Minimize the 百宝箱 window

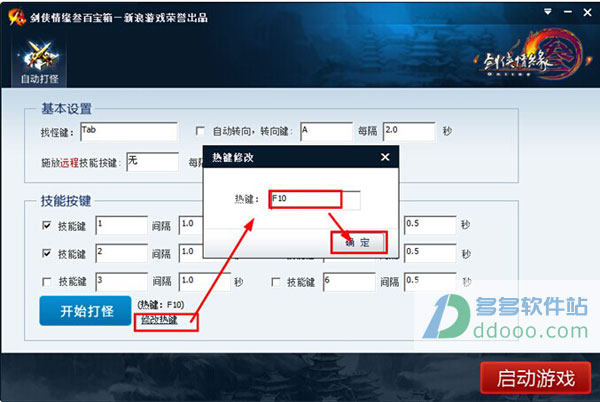pyautogui.click(x=568, y=12)
